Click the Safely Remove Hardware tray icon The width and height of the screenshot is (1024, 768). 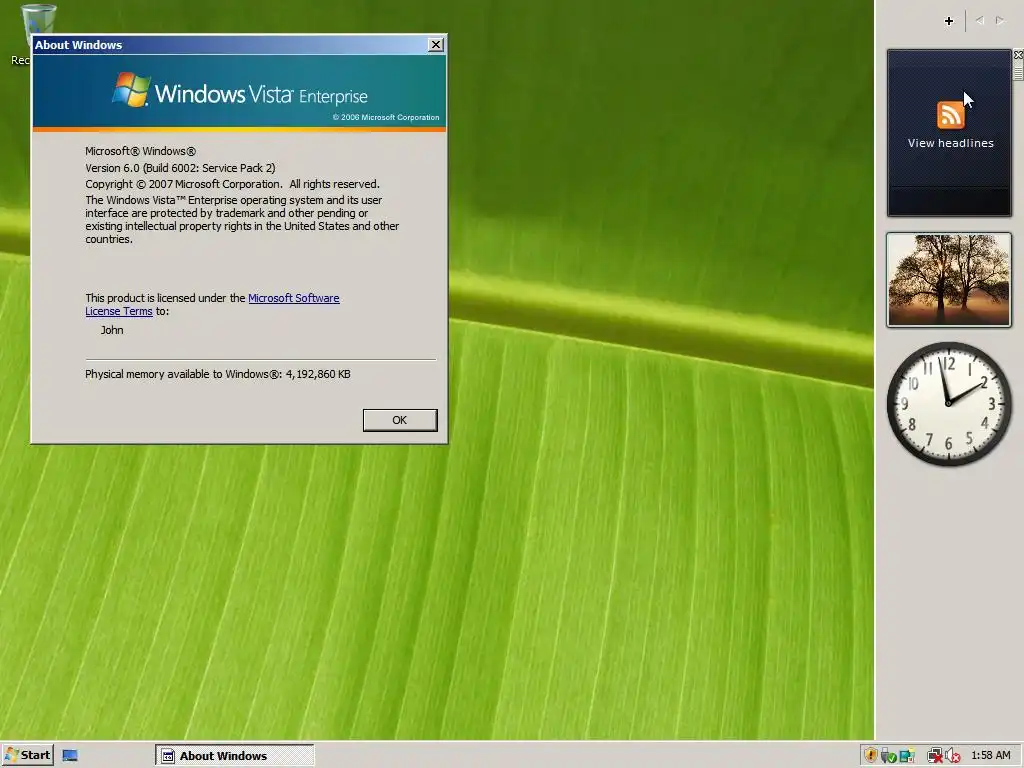[888, 756]
